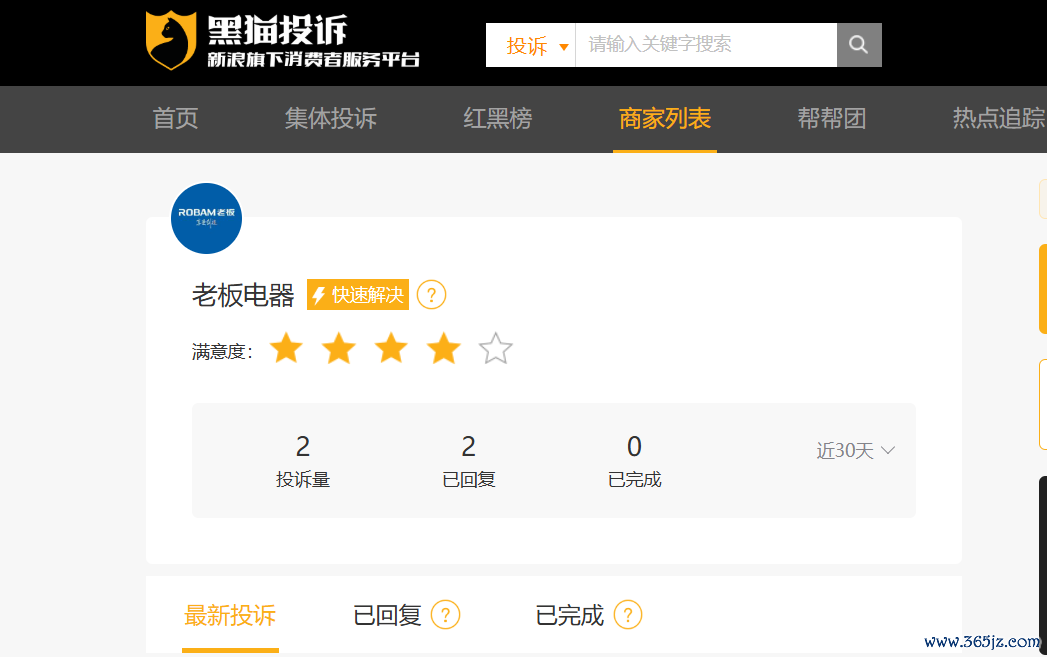The width and height of the screenshot is (1047, 657).
Task: Open the 红黑榜 nav item
Action: 497,118
